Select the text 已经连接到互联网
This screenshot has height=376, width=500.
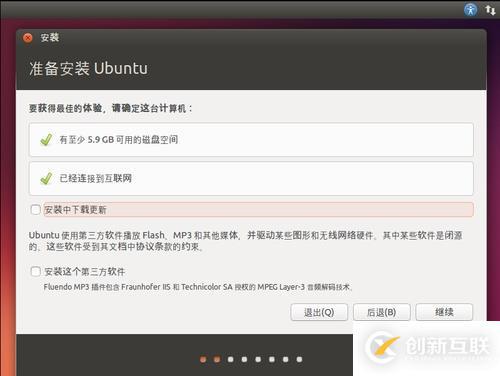[x=96, y=178]
